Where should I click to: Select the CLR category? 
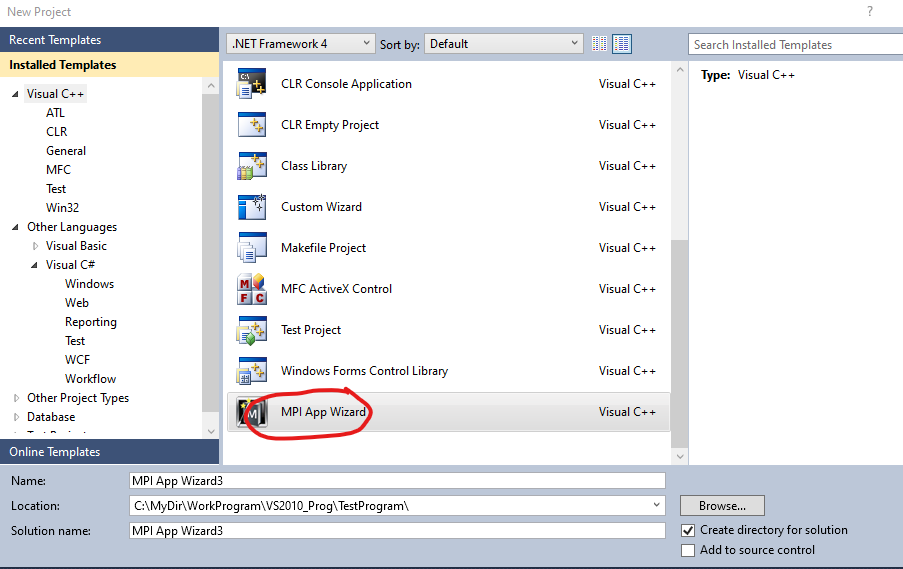click(56, 132)
